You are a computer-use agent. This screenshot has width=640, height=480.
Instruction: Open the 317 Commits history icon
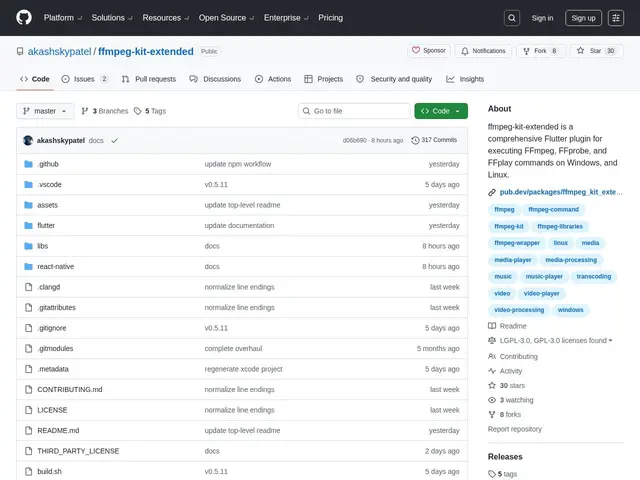(415, 140)
